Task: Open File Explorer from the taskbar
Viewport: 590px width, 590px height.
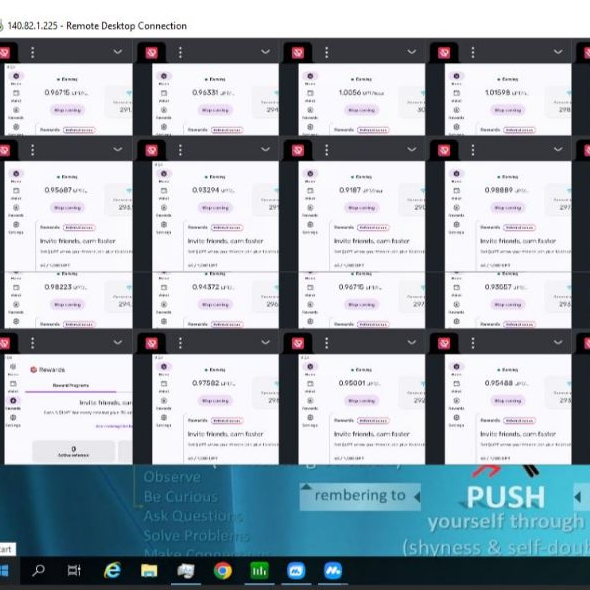Action: point(149,571)
